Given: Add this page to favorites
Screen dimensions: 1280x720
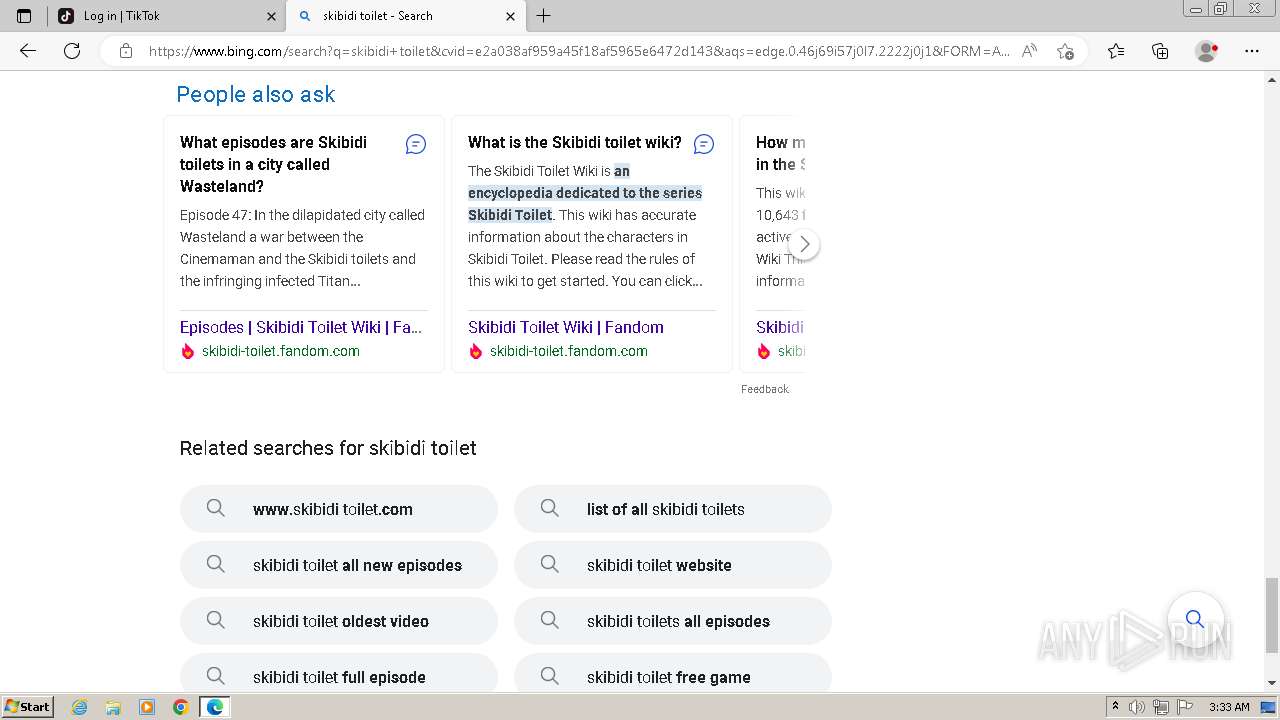Looking at the screenshot, I should point(1065,51).
